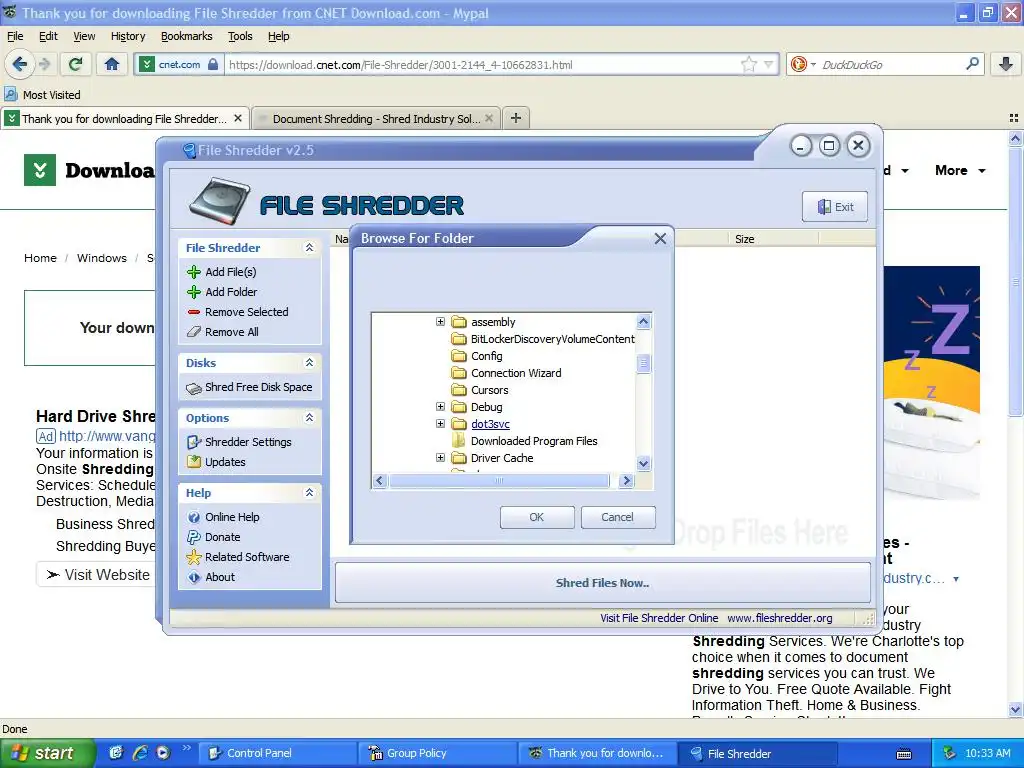The width and height of the screenshot is (1024, 768).
Task: Open the www.fileshredder.org link
Action: 780,618
